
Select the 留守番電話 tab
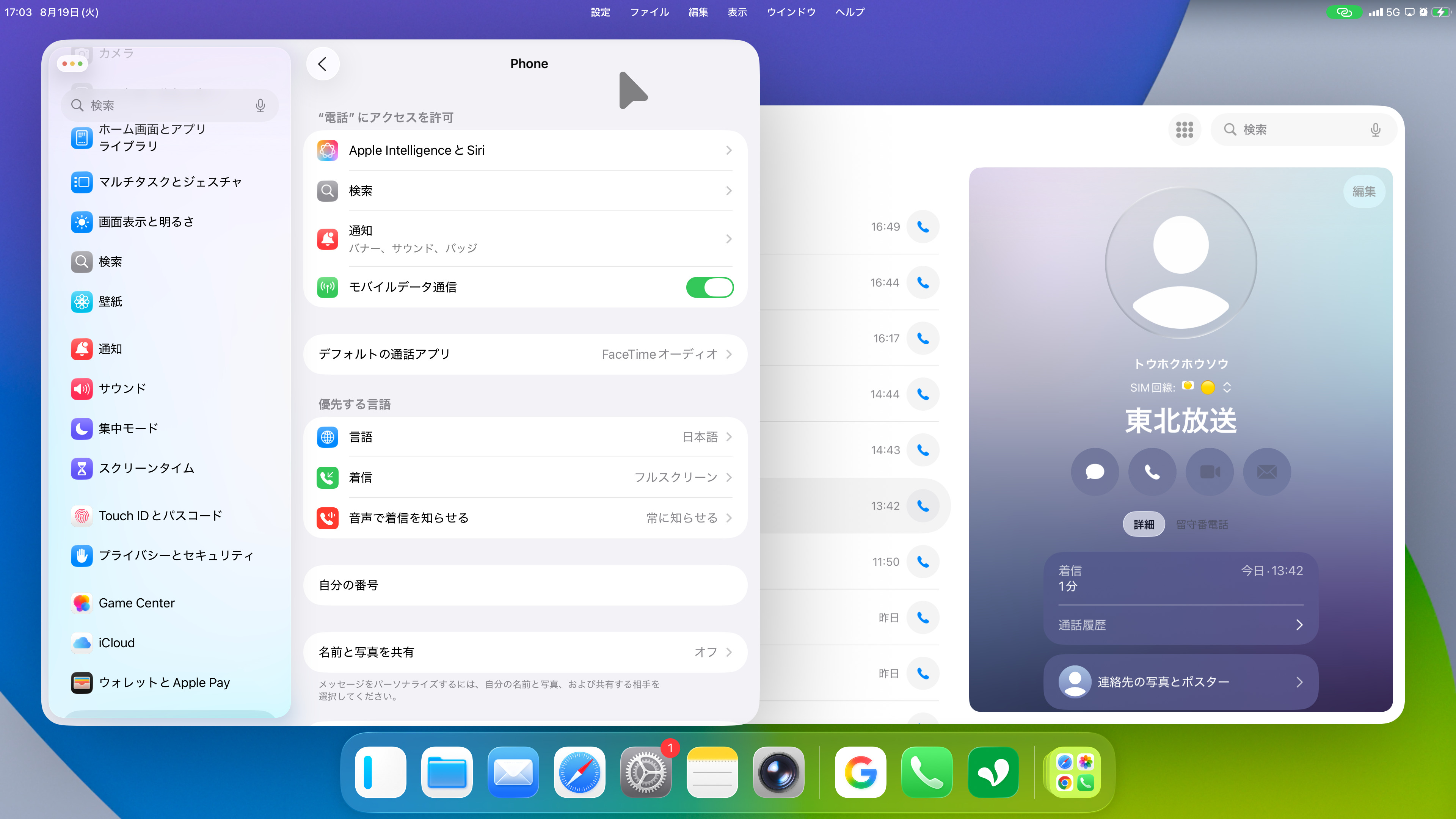tap(1202, 524)
